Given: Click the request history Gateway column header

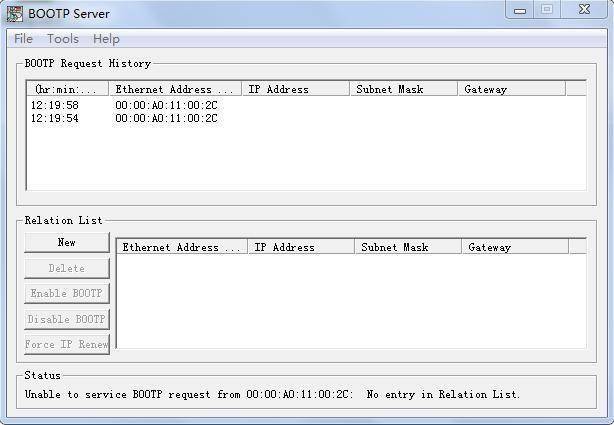Looking at the screenshot, I should 512,89.
